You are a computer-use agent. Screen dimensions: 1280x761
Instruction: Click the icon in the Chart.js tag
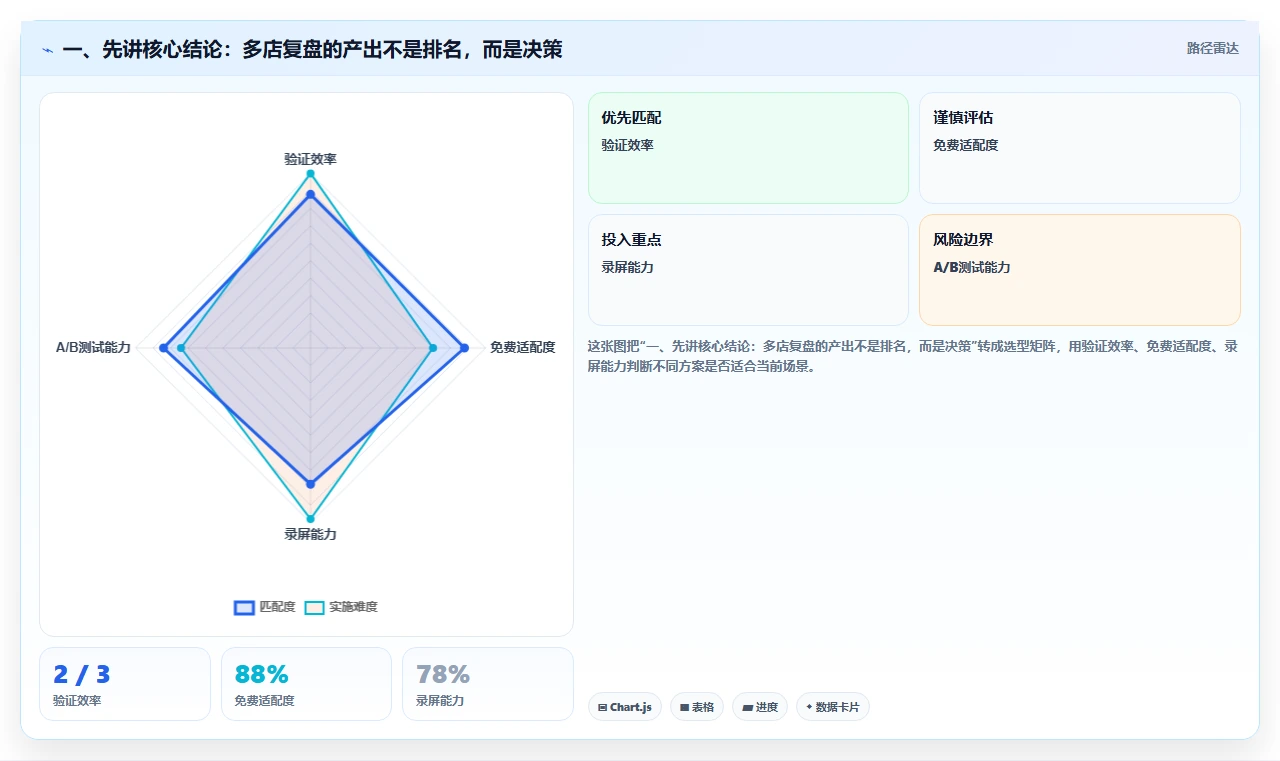click(602, 707)
